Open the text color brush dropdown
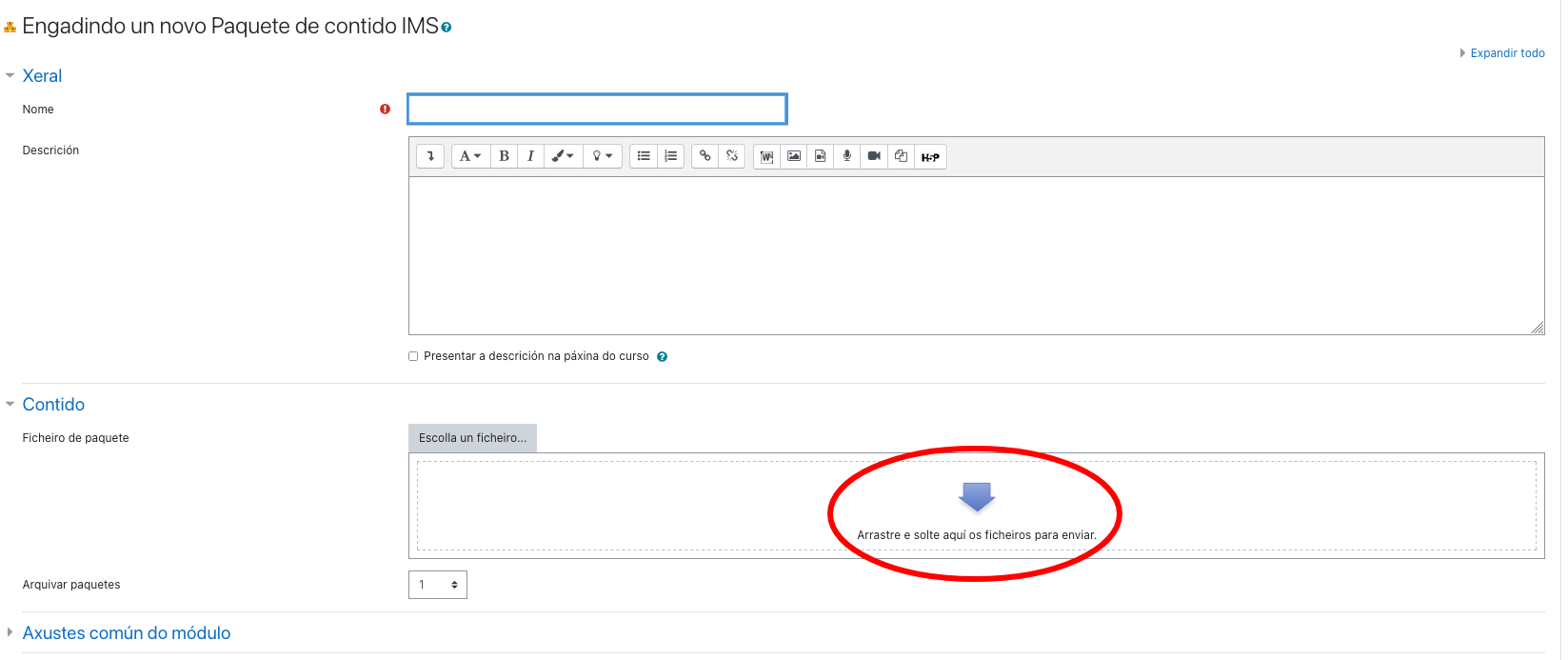1568x660 pixels. pyautogui.click(x=562, y=156)
